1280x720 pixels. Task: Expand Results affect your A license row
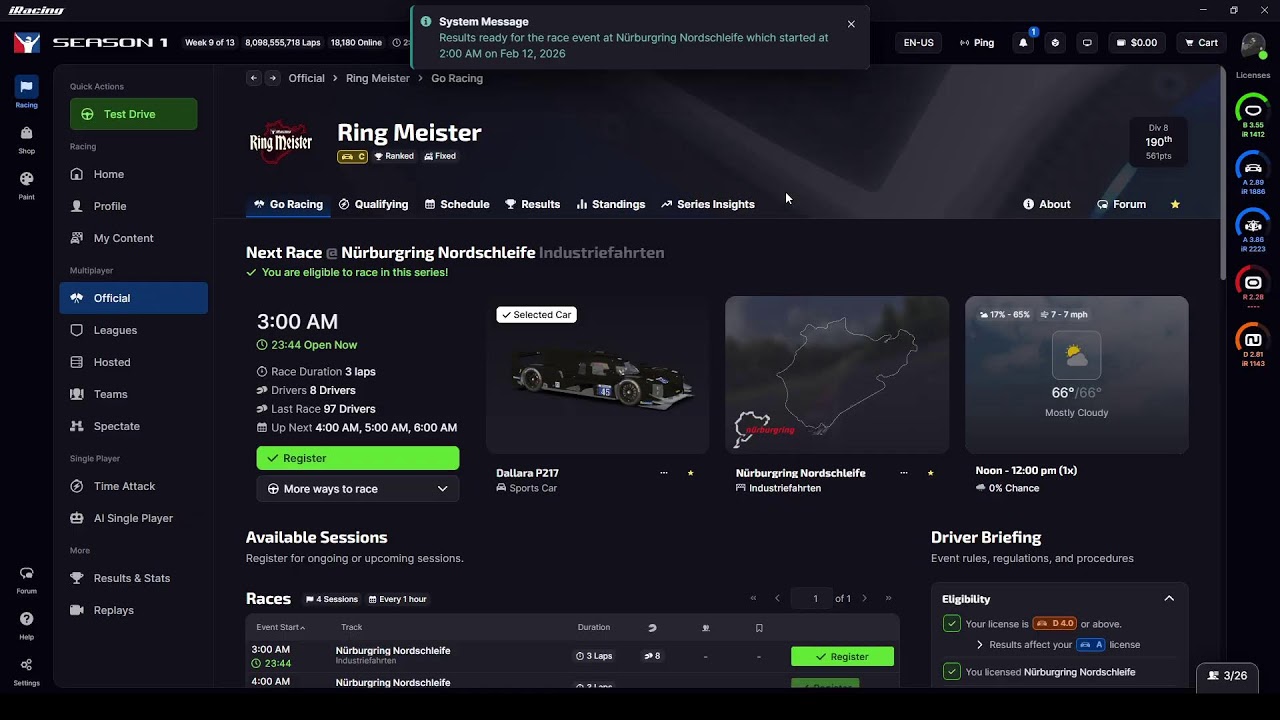[1057, 645]
